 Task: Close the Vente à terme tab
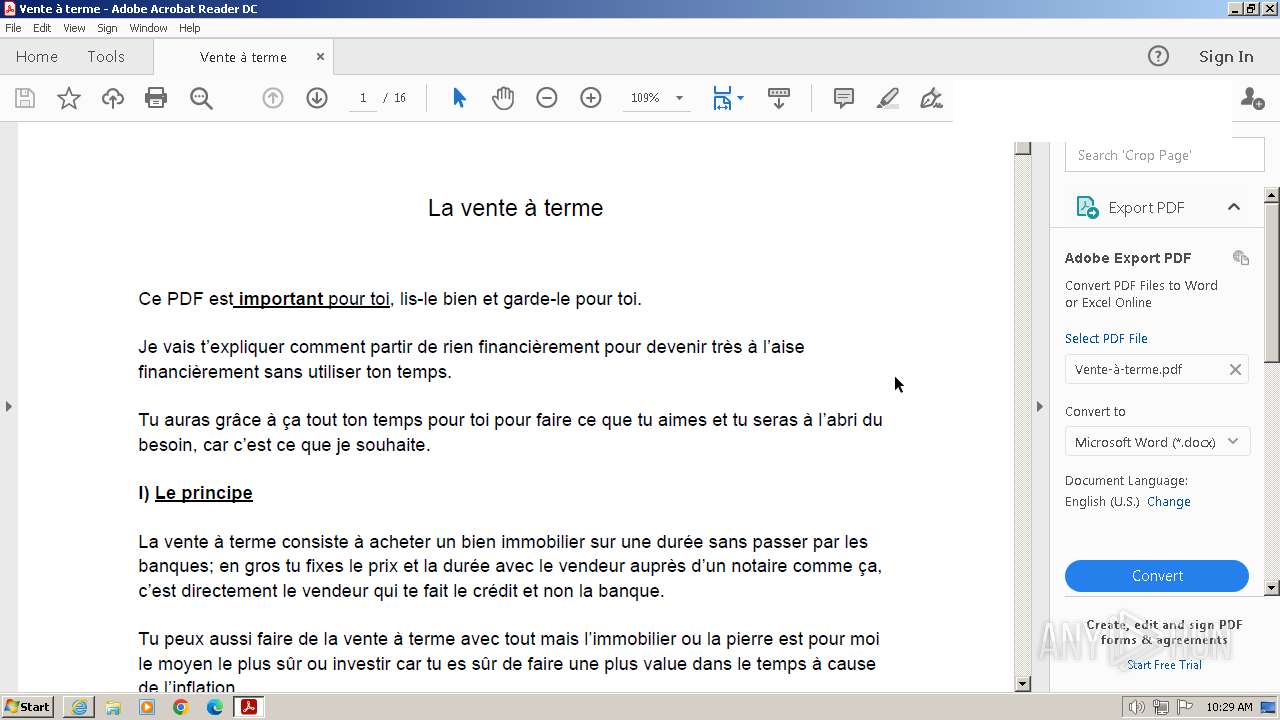320,57
